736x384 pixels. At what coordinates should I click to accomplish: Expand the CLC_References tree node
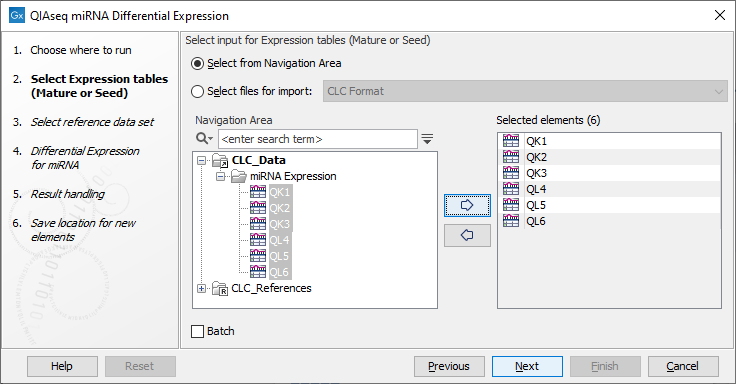(x=201, y=288)
